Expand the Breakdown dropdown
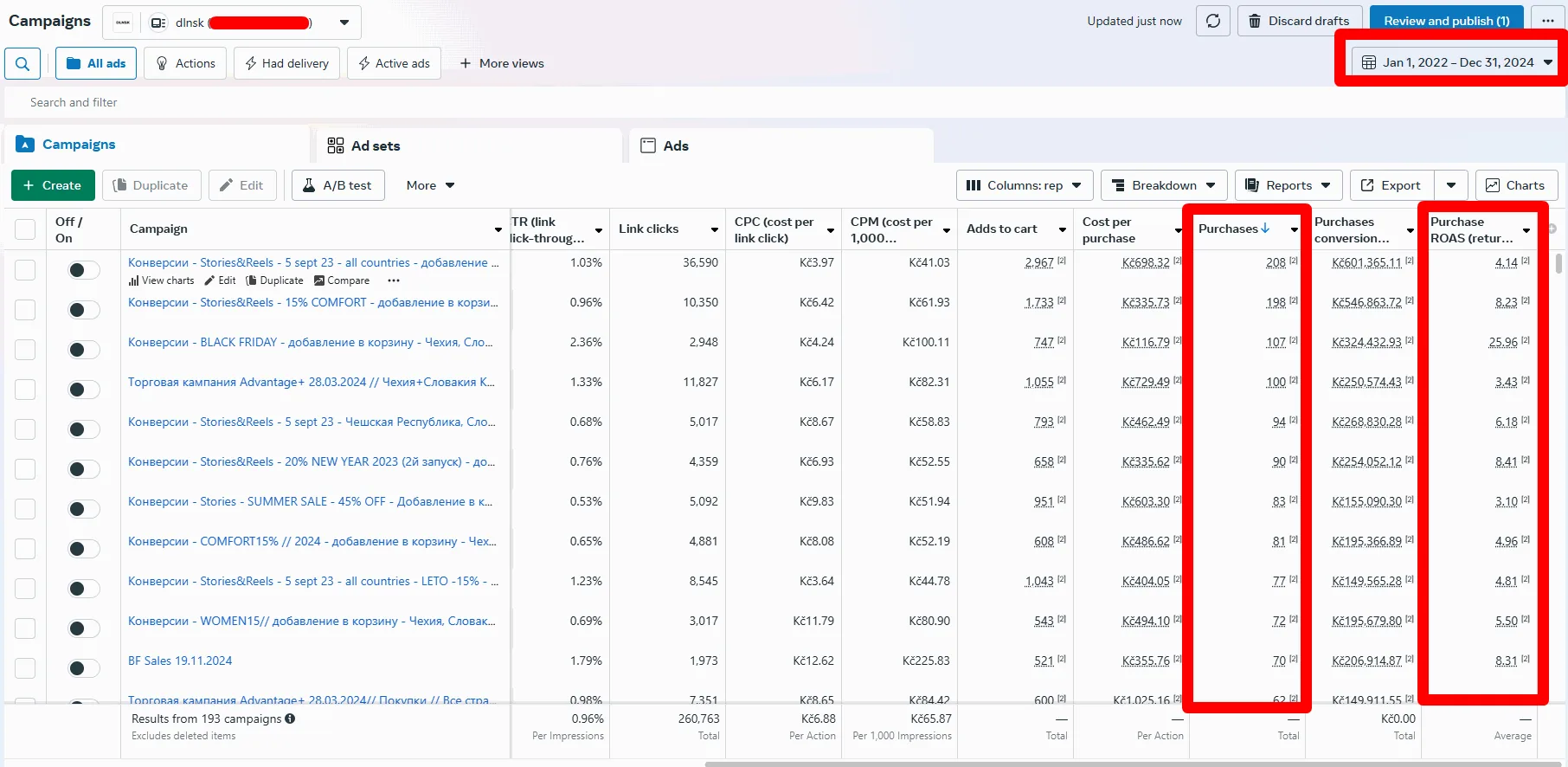Screen dimensions: 1568x767 (1164, 185)
